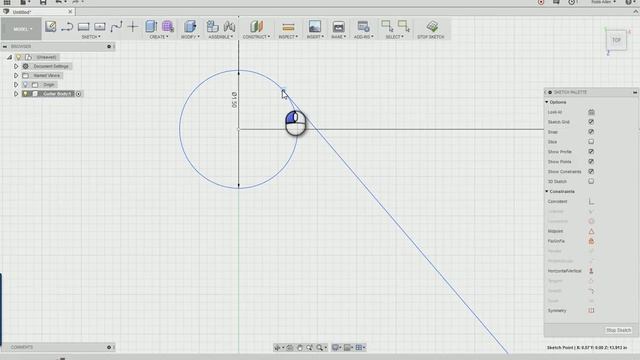Viewport: 640px width, 360px height.
Task: Expand the highlighted component tree node
Action: click(16, 94)
